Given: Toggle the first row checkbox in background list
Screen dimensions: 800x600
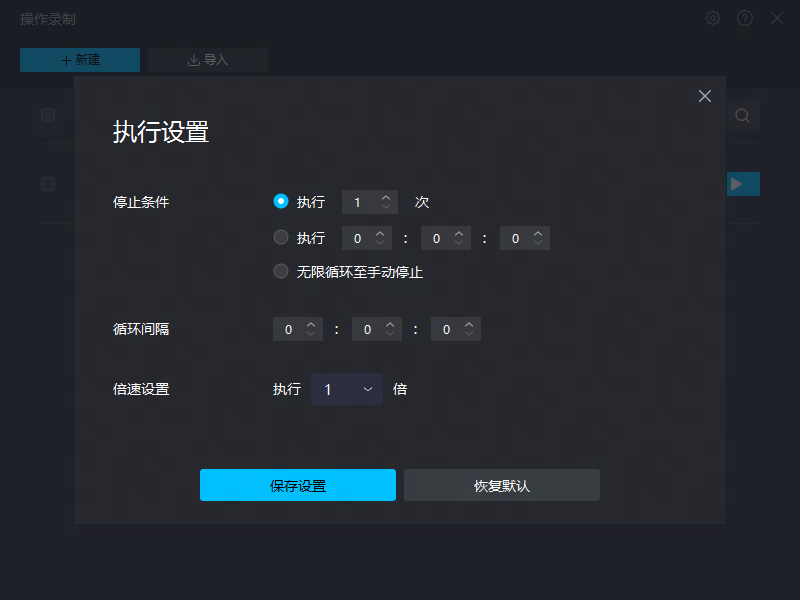Looking at the screenshot, I should click(48, 184).
